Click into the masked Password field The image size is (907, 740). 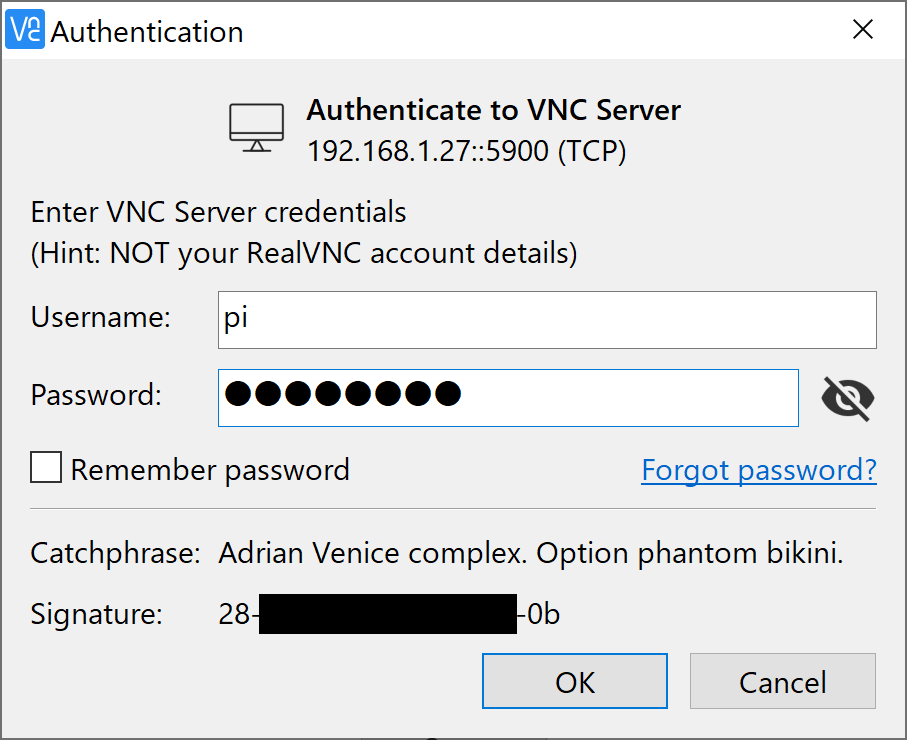(x=508, y=397)
